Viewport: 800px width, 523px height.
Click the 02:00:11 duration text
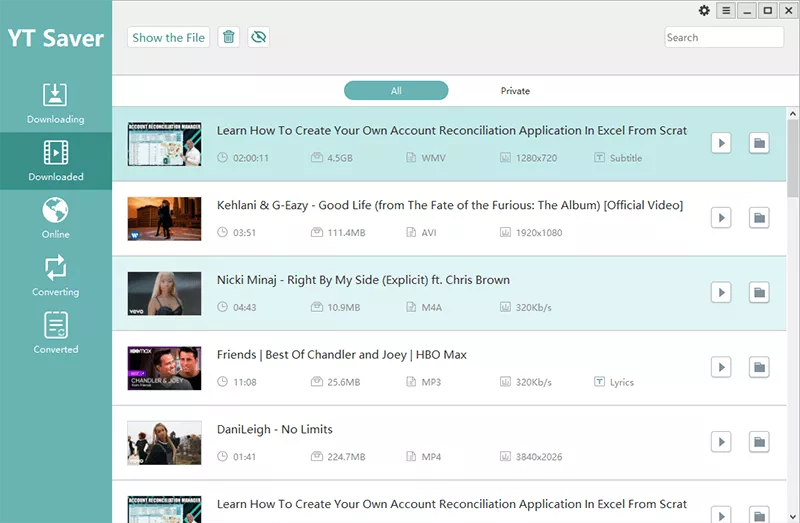click(x=251, y=158)
